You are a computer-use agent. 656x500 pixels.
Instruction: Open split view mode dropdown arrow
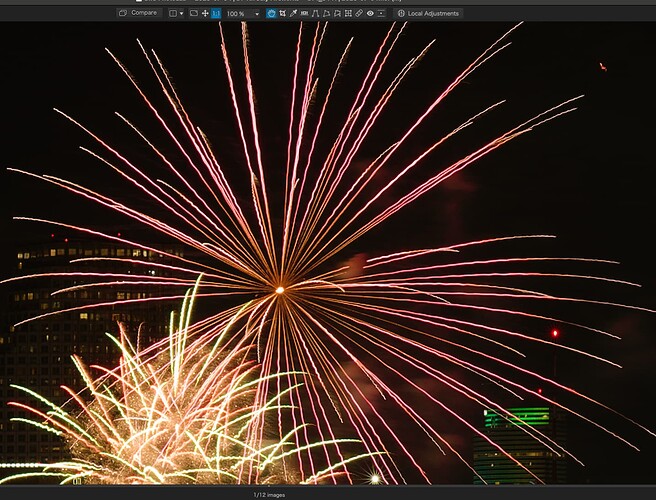(x=182, y=13)
